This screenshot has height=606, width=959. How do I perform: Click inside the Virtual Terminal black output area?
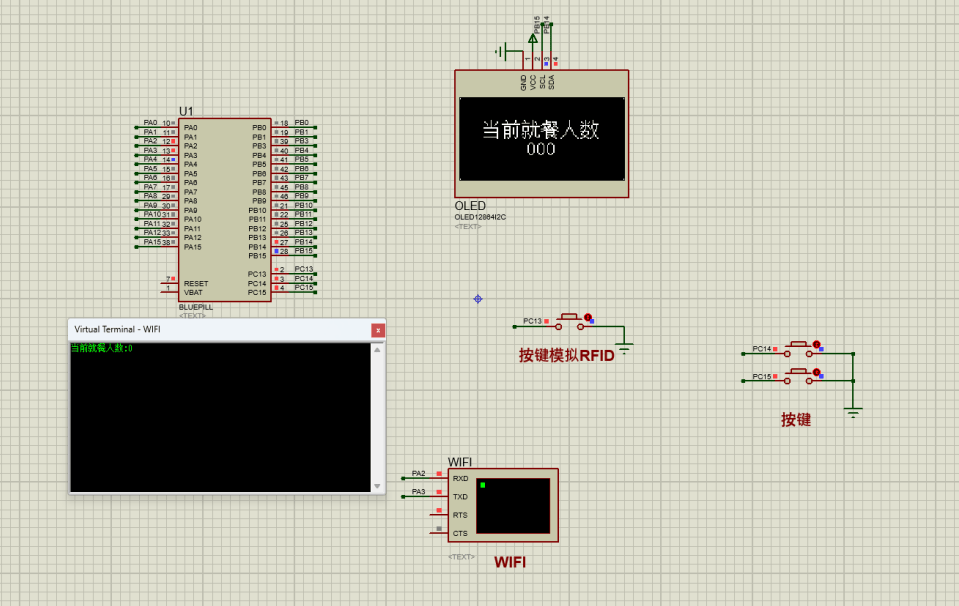coord(220,420)
